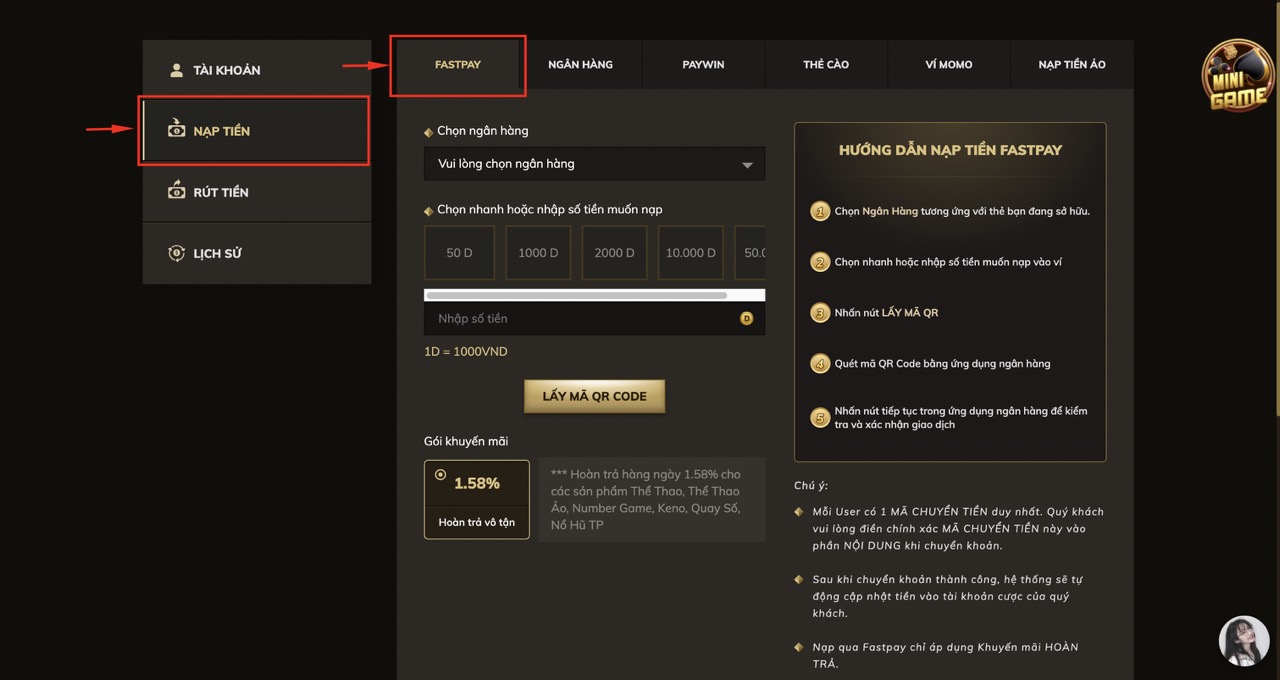Choose the 10.000 D quick amount
Screen dimensions: 1280x680
click(x=691, y=253)
